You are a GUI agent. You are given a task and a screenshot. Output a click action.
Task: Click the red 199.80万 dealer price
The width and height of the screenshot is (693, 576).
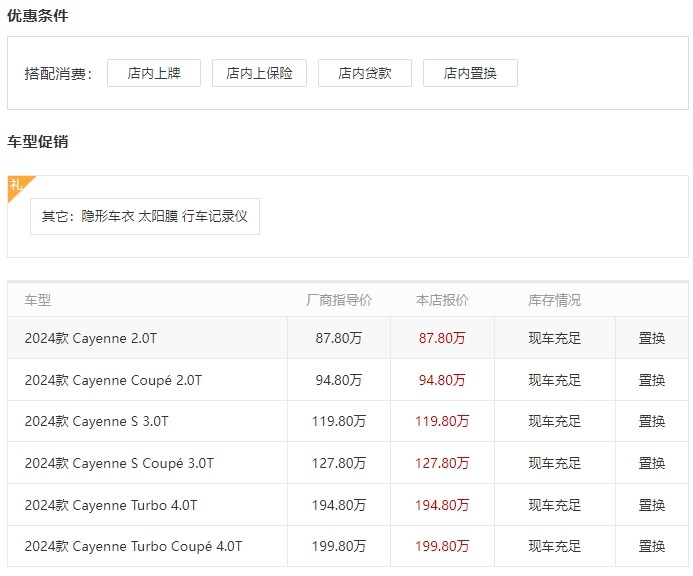[442, 546]
